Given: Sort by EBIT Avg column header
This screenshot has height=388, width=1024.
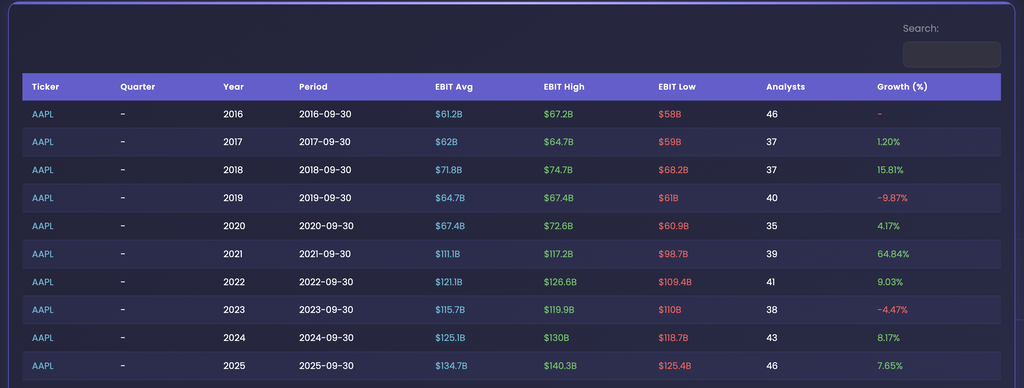Looking at the screenshot, I should point(454,87).
